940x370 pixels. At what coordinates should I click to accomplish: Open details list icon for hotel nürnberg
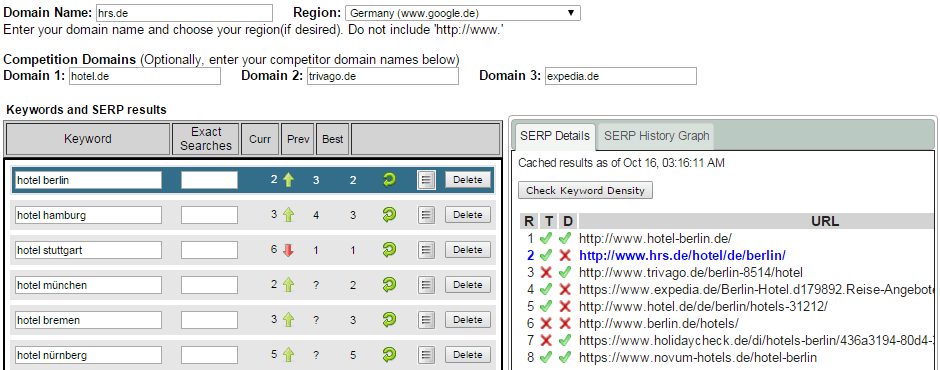pos(426,355)
